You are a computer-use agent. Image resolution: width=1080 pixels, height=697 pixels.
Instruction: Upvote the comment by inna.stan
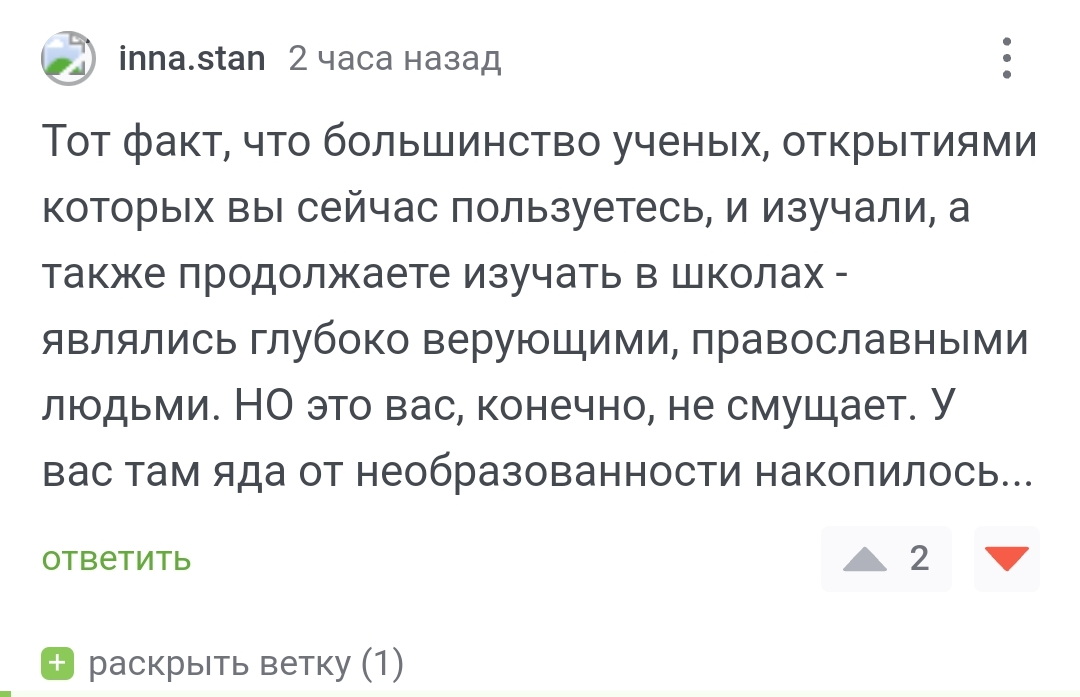[x=865, y=559]
